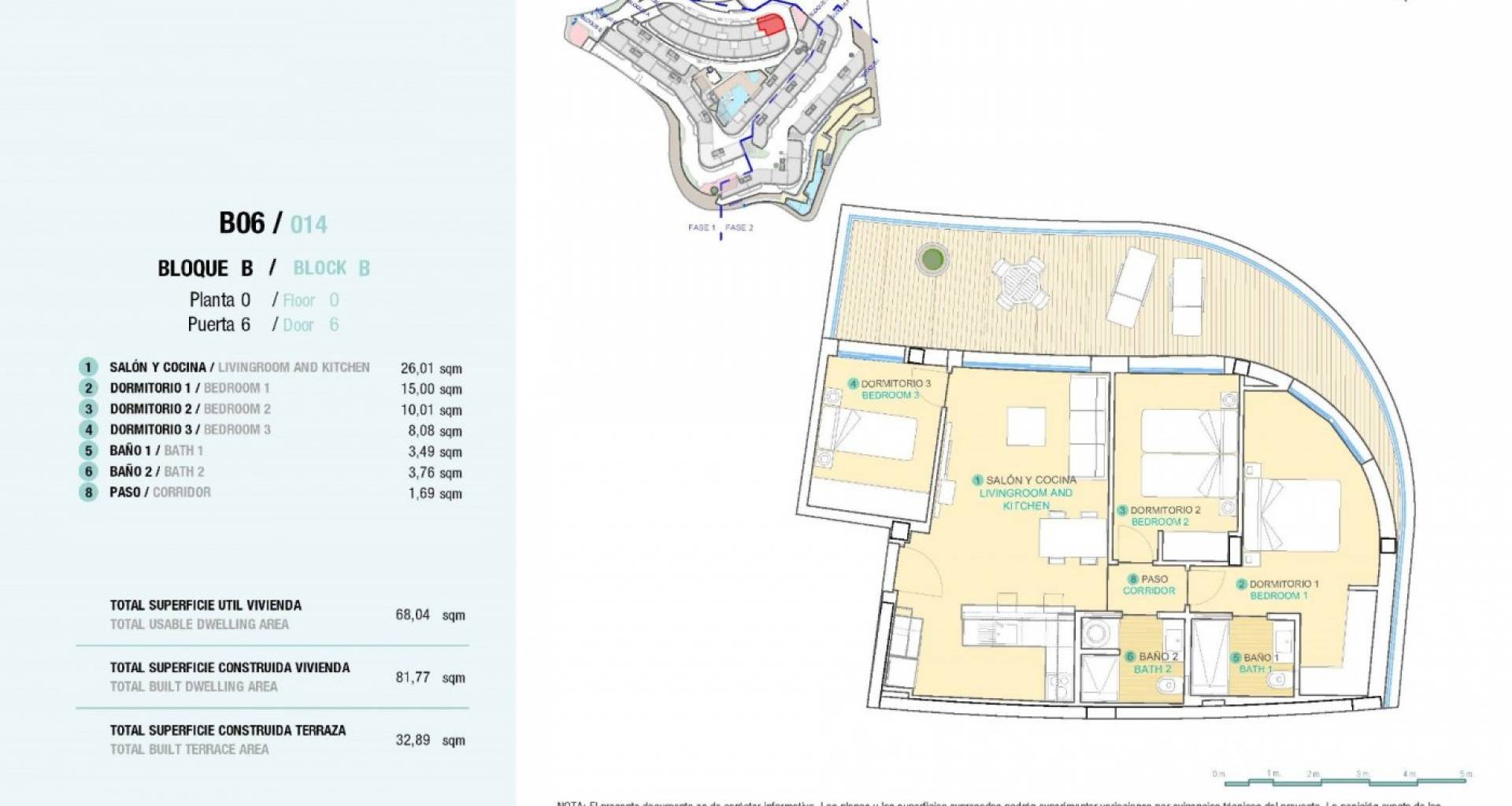Click the number 1 badge in legend list

click(x=88, y=367)
